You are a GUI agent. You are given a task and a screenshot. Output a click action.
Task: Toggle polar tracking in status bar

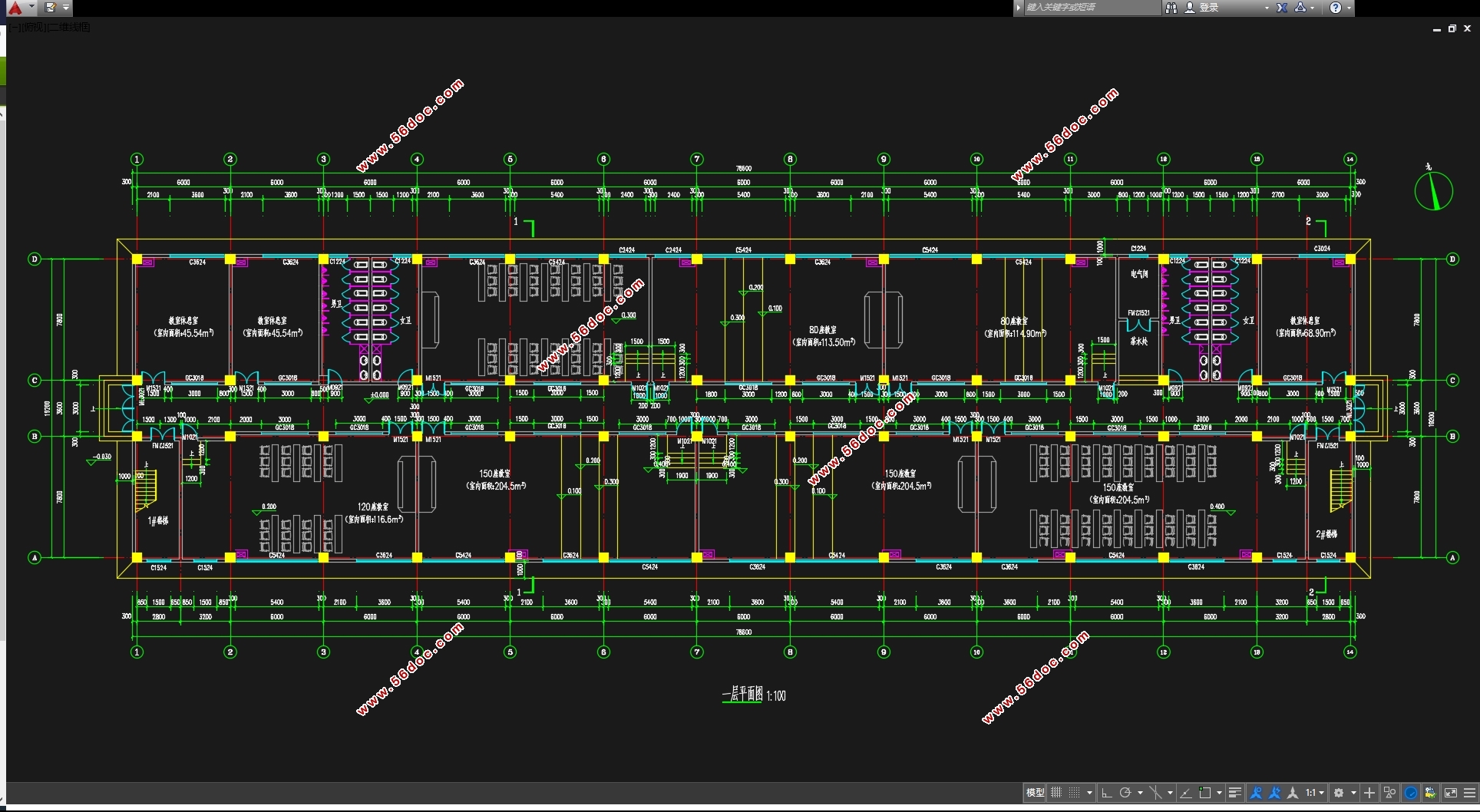pos(1125,793)
